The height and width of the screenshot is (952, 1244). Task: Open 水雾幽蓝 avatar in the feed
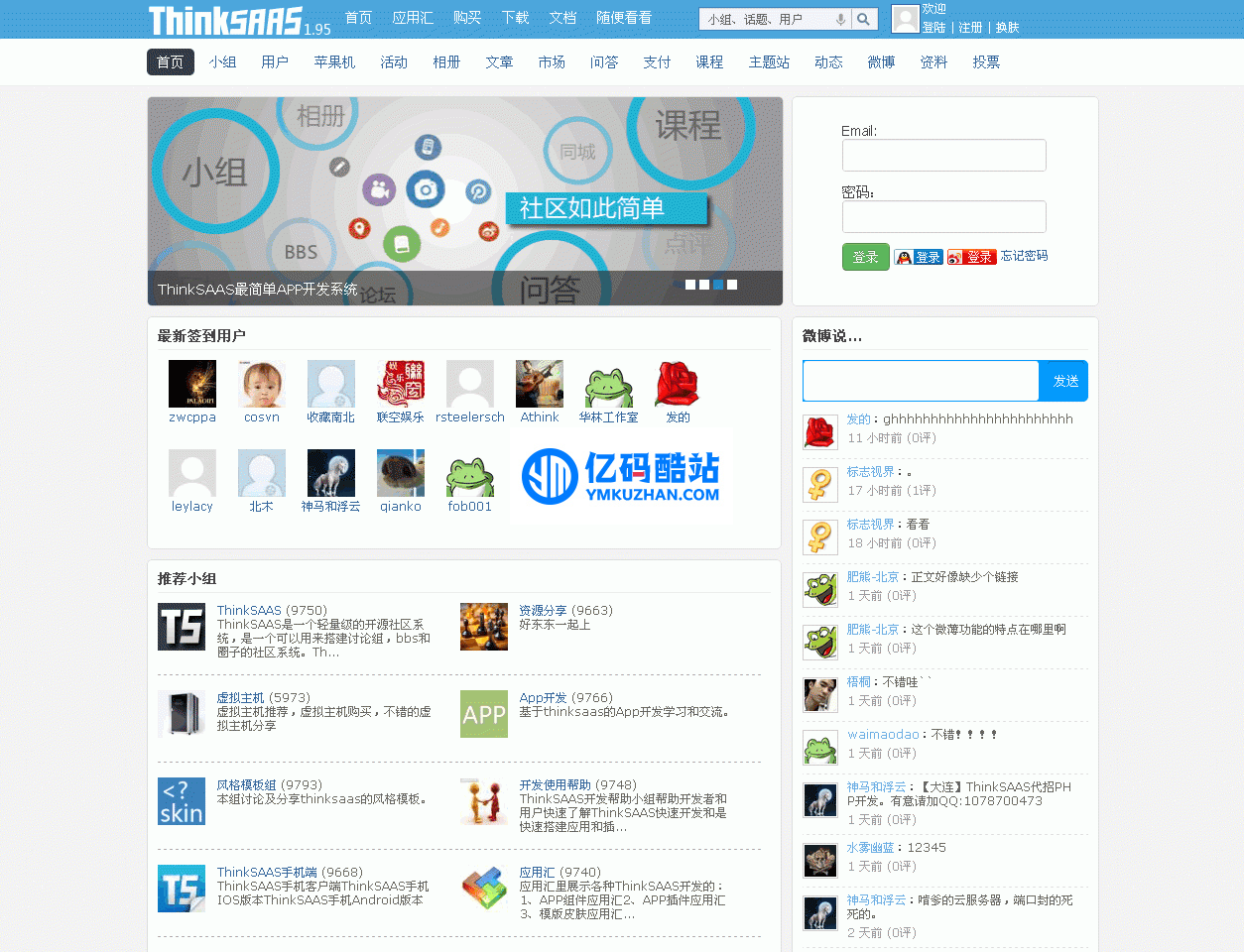click(x=820, y=861)
